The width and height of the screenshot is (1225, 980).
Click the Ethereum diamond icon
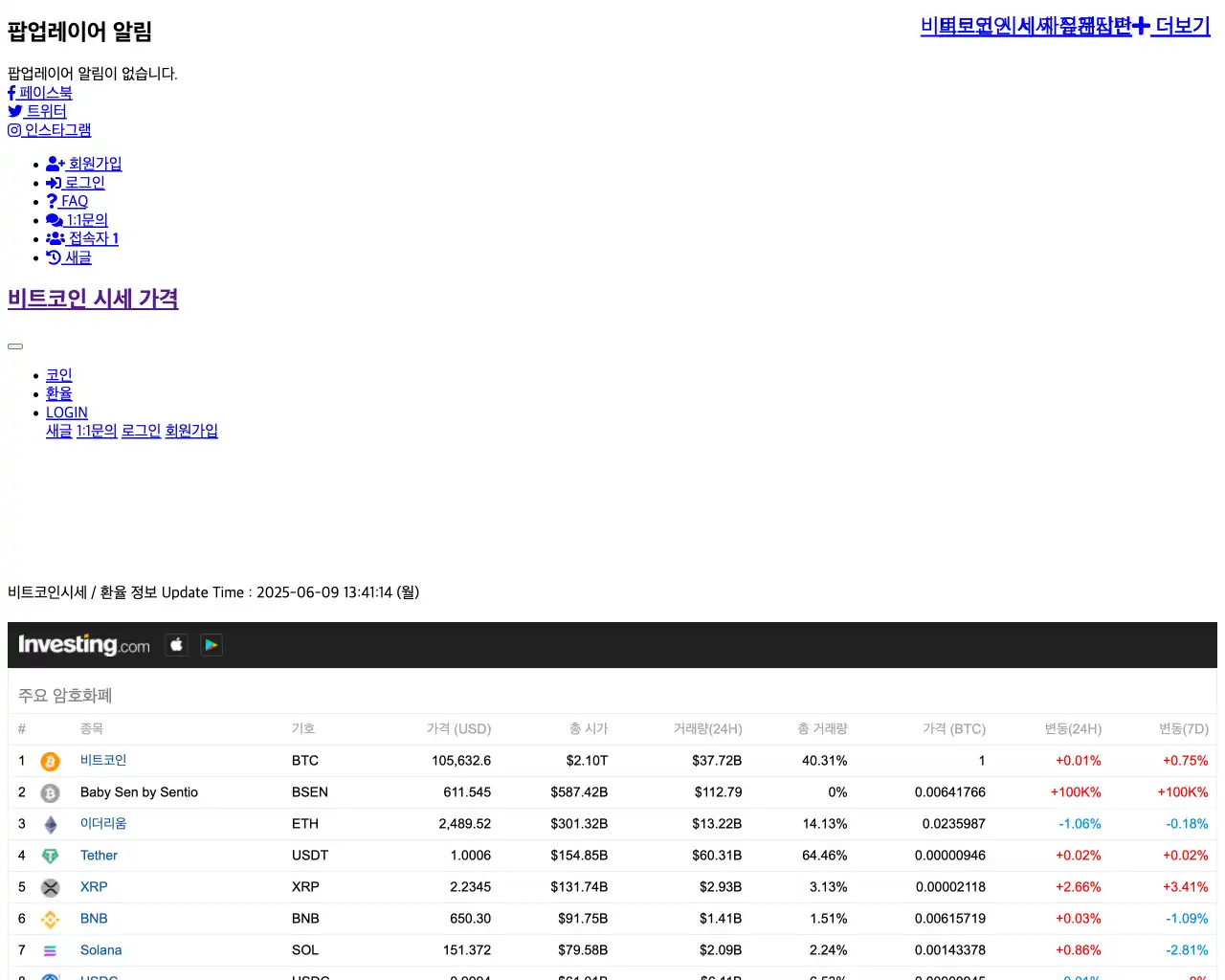(51, 825)
